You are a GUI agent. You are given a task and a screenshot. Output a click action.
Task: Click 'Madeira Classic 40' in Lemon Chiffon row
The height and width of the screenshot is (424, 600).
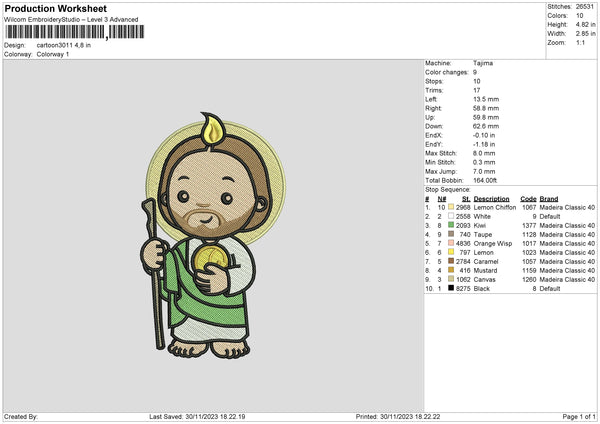[567, 207]
